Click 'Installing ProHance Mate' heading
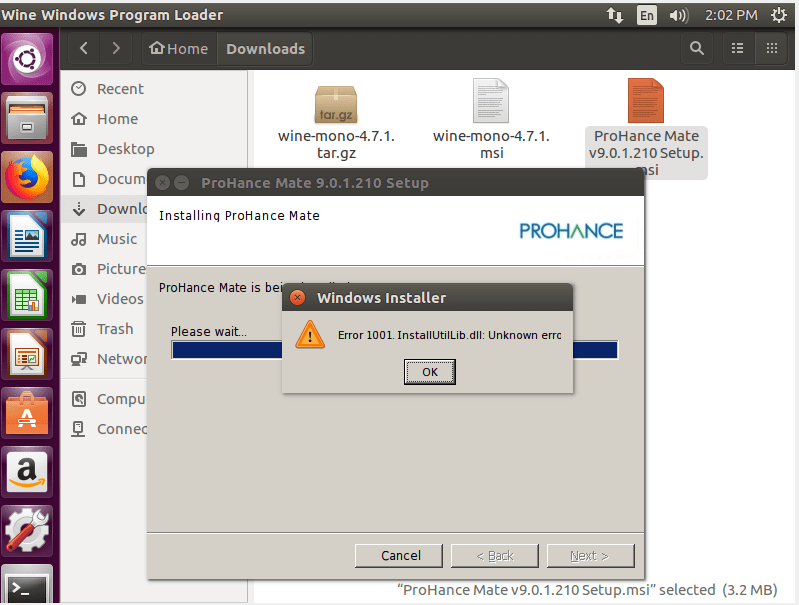Viewport: 799px width, 605px height. click(239, 216)
